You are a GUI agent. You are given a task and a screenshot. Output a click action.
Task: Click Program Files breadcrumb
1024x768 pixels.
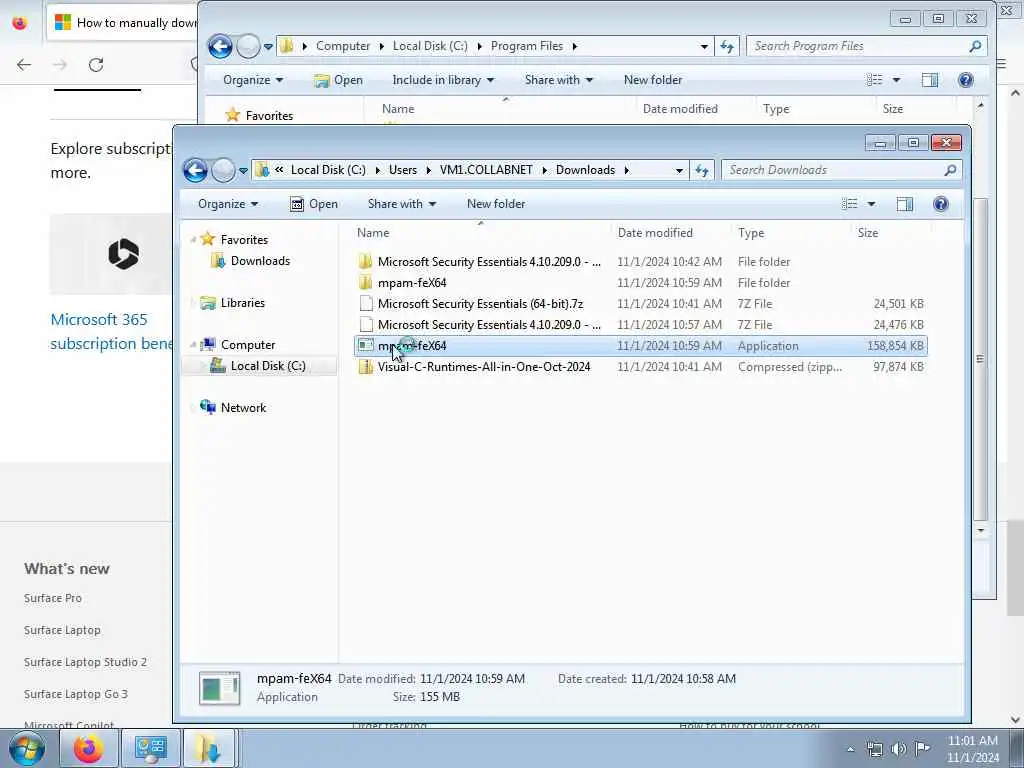pos(527,46)
